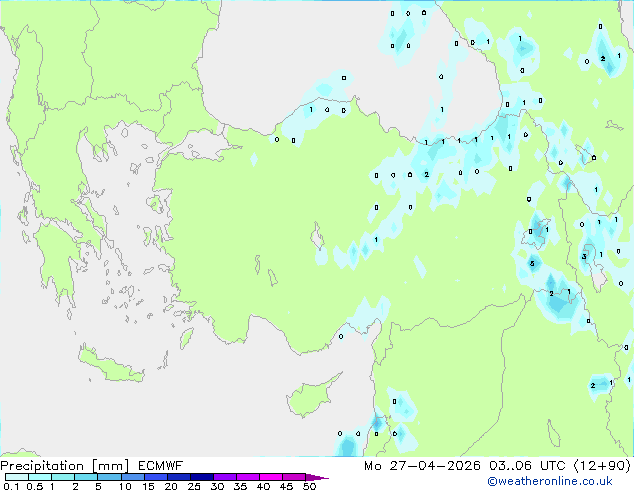The image size is (634, 490).
Task: Pick the 2 to 5 mm legend swatch
Action: click(x=86, y=477)
